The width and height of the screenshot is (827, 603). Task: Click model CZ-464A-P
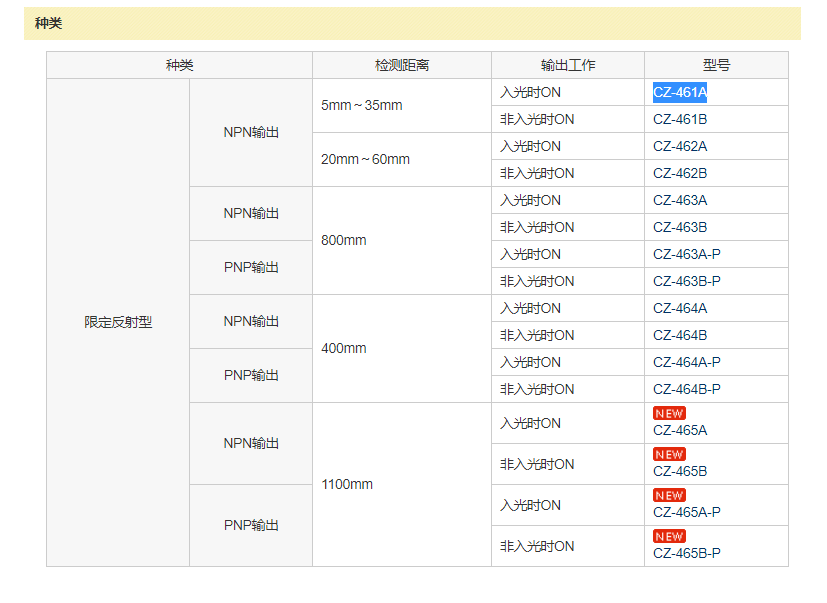[x=687, y=362]
